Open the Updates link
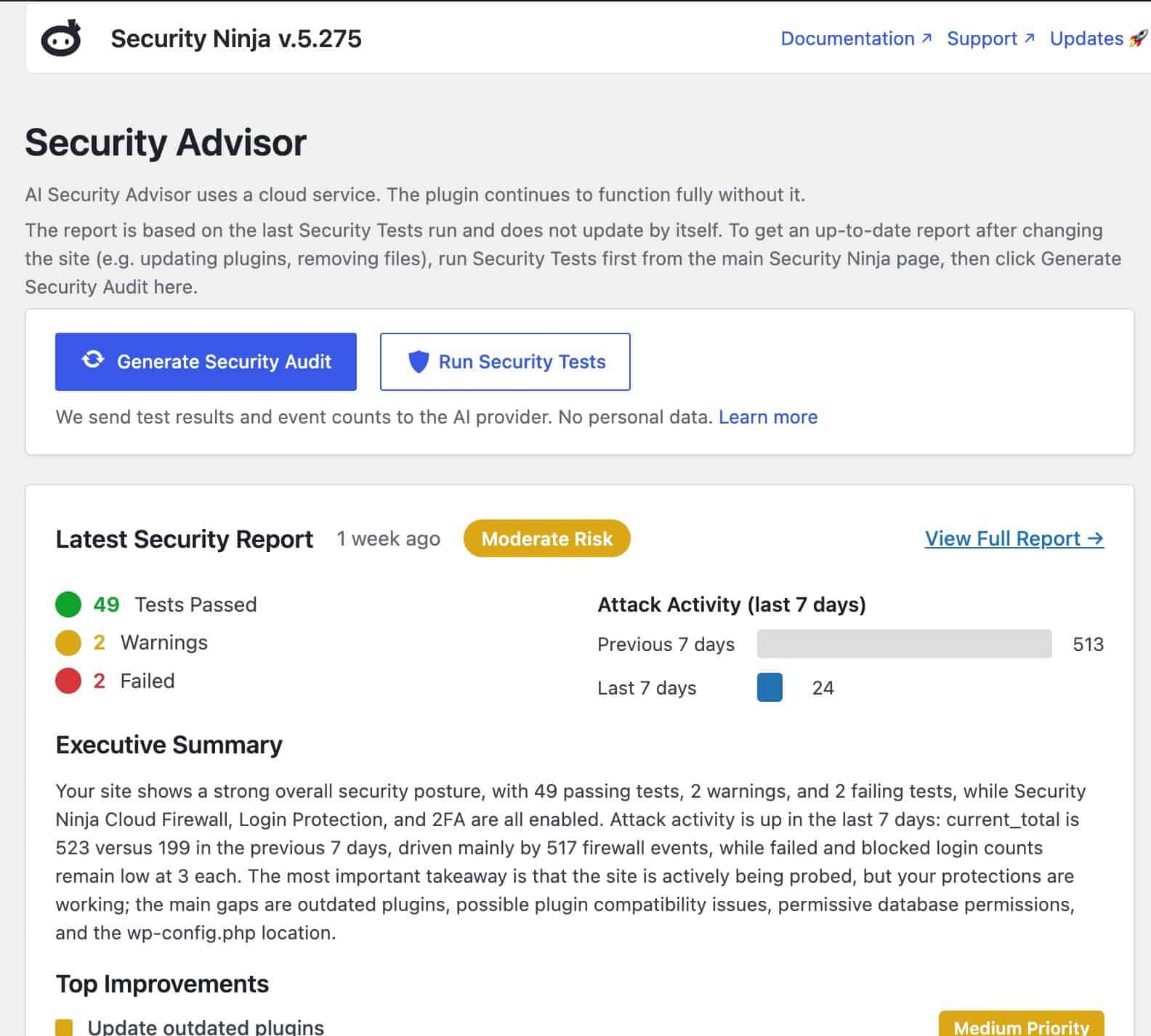Screen dimensions: 1151x1036 pos(1086,39)
